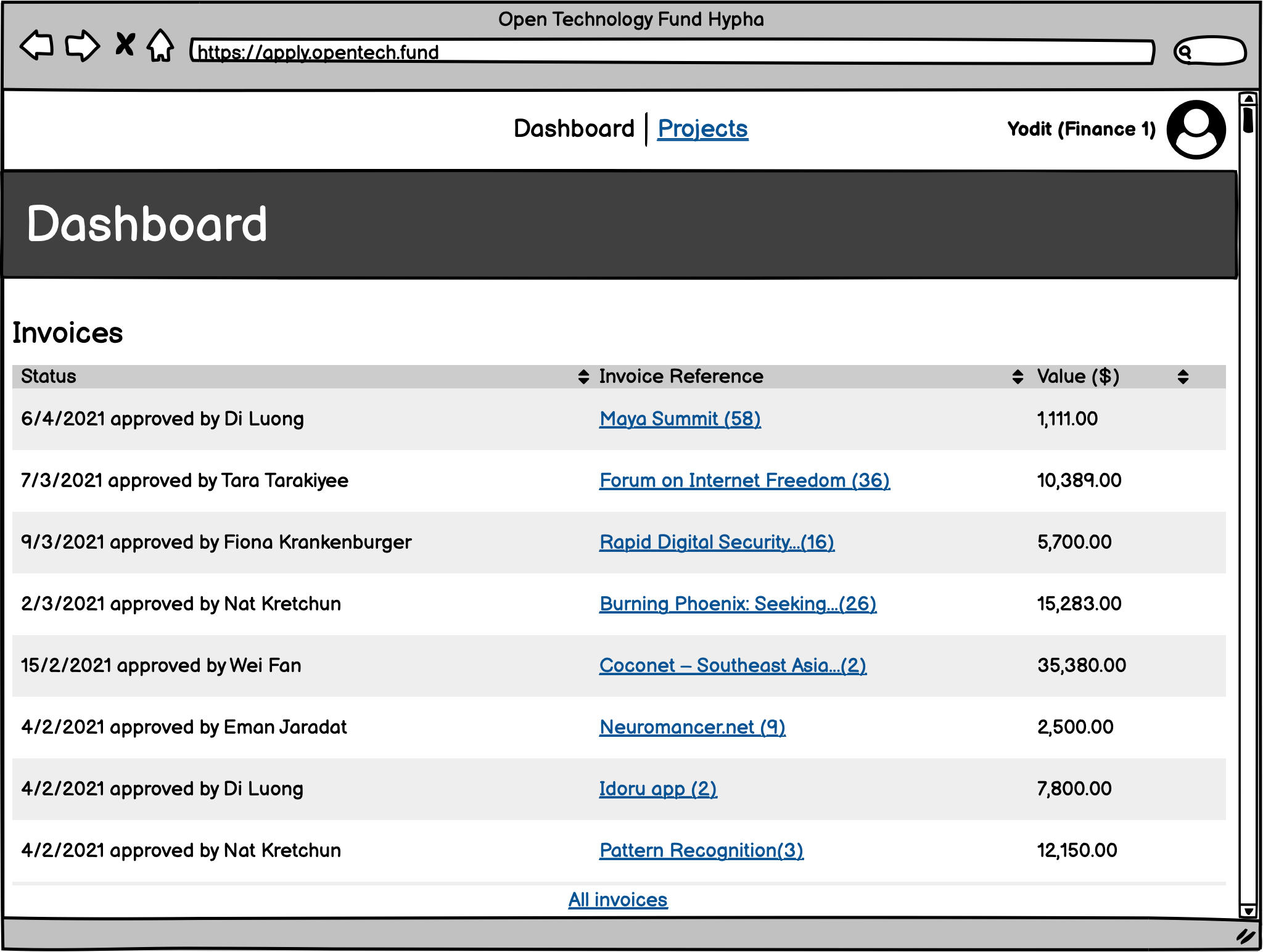The image size is (1263, 952).
Task: Select the Dashboard navigation item
Action: point(574,128)
